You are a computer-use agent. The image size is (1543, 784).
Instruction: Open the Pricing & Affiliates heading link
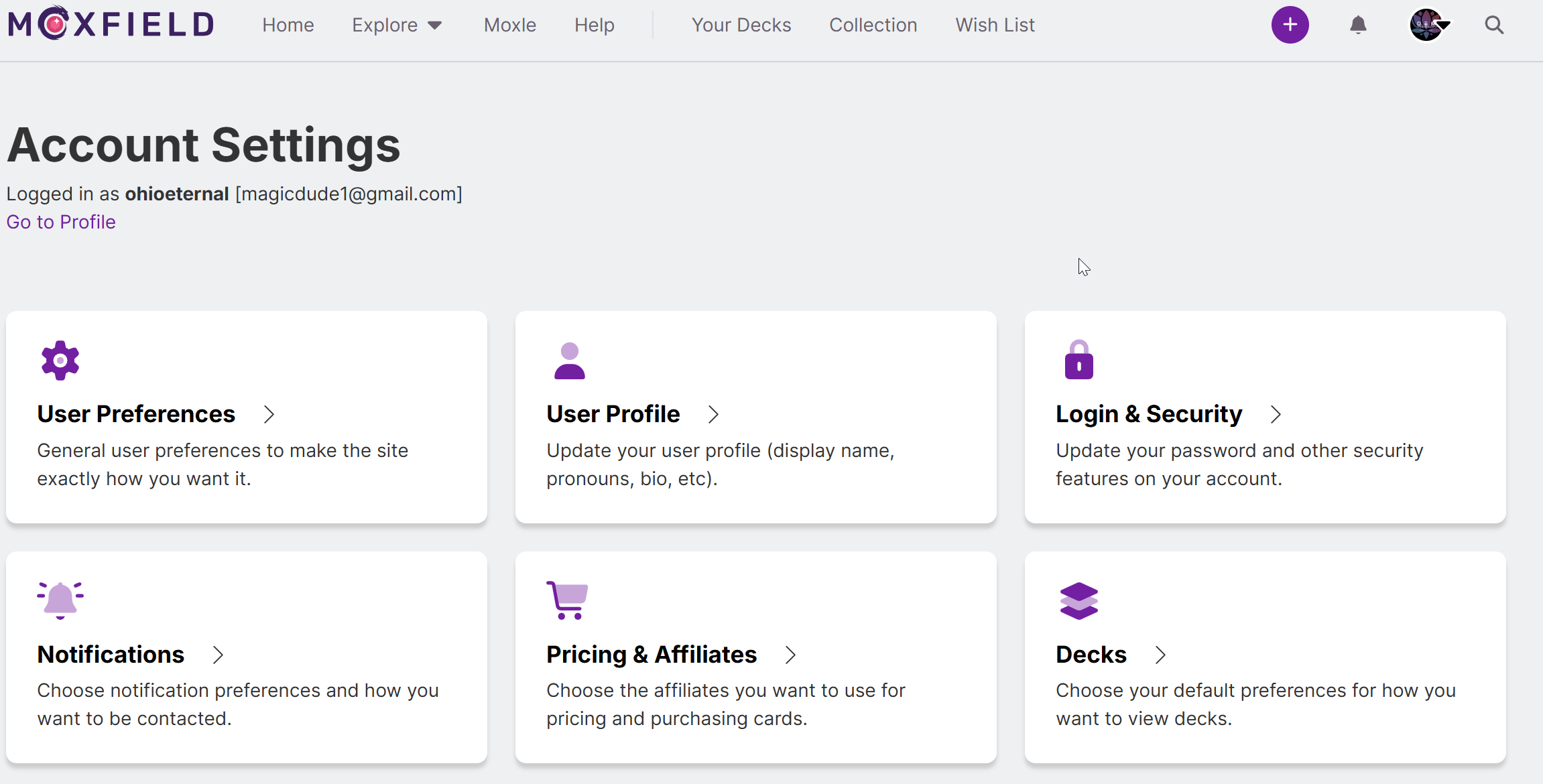pyautogui.click(x=652, y=655)
